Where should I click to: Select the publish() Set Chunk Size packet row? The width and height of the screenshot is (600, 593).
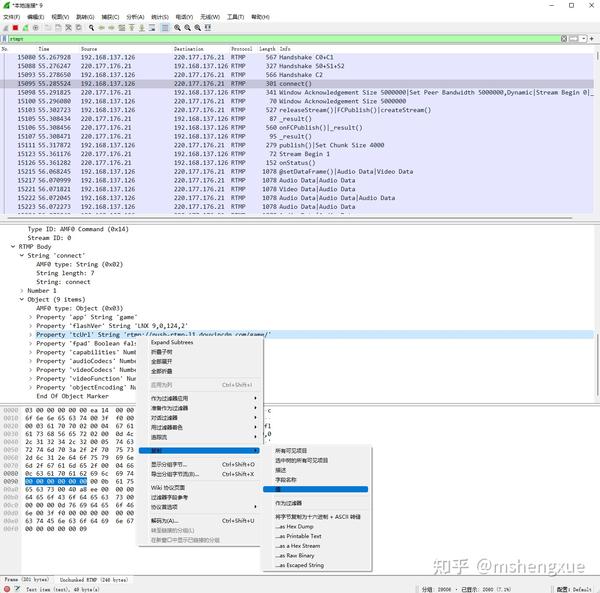[299, 145]
